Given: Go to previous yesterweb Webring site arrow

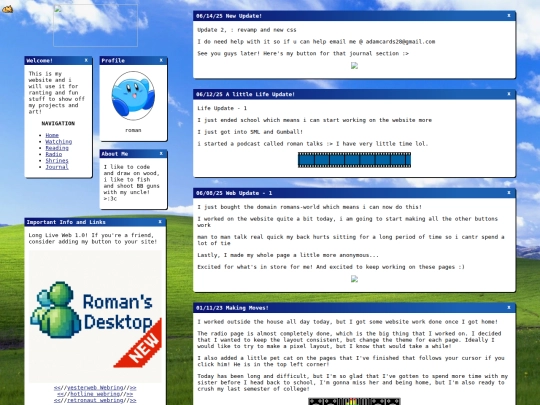Looking at the screenshot, I should point(57,388).
